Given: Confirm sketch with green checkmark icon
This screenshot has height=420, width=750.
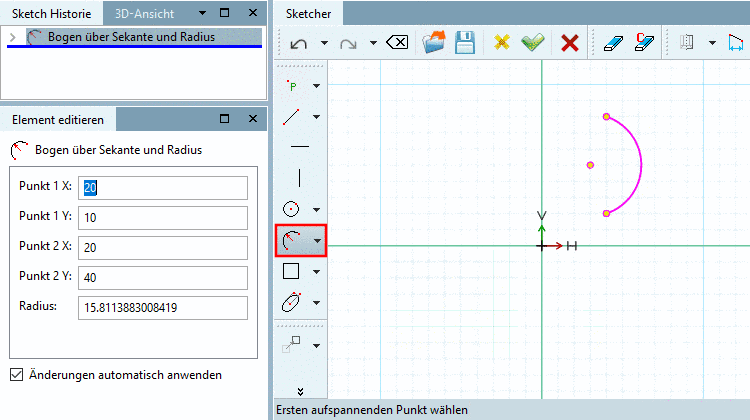Looking at the screenshot, I should coord(532,42).
